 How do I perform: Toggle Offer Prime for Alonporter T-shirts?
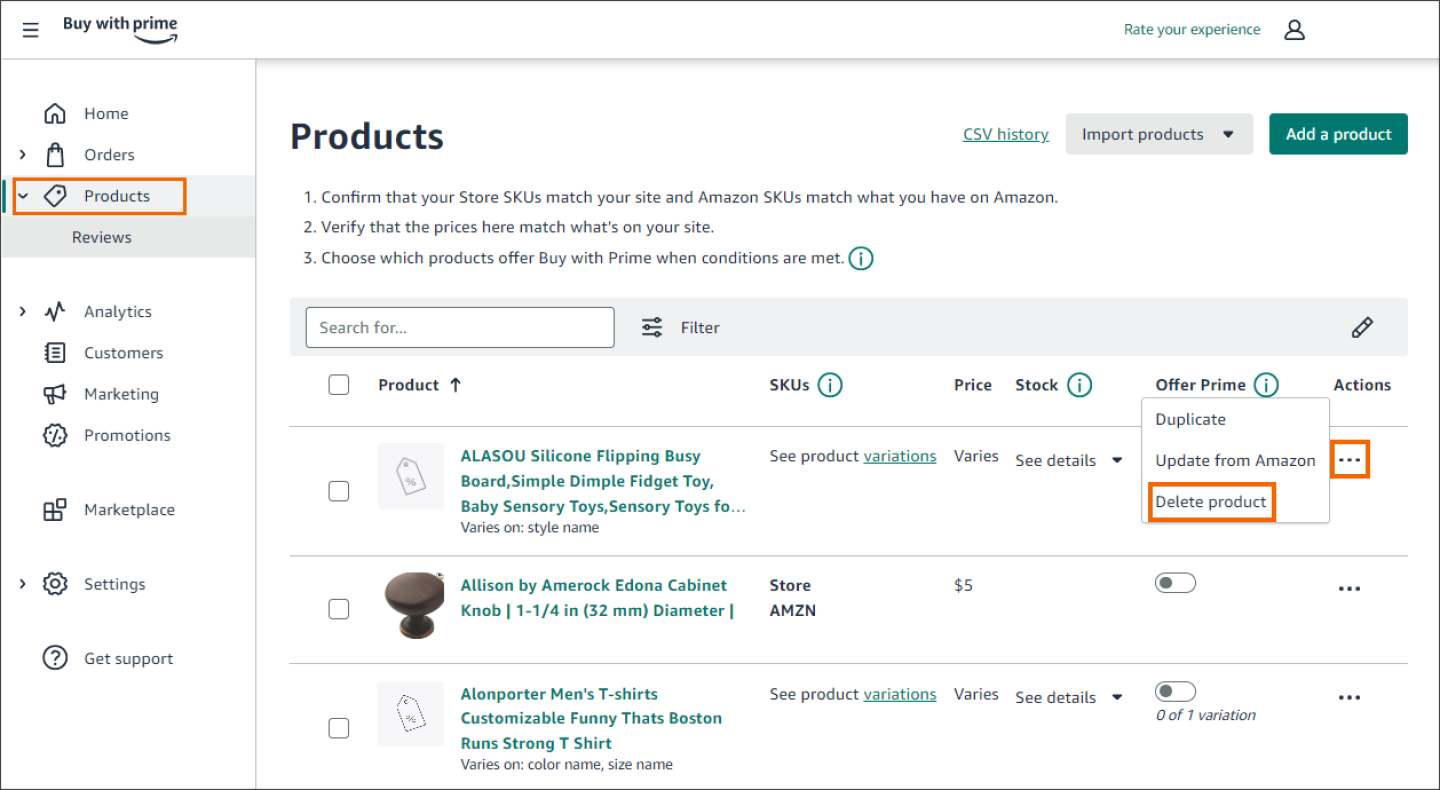[1175, 690]
